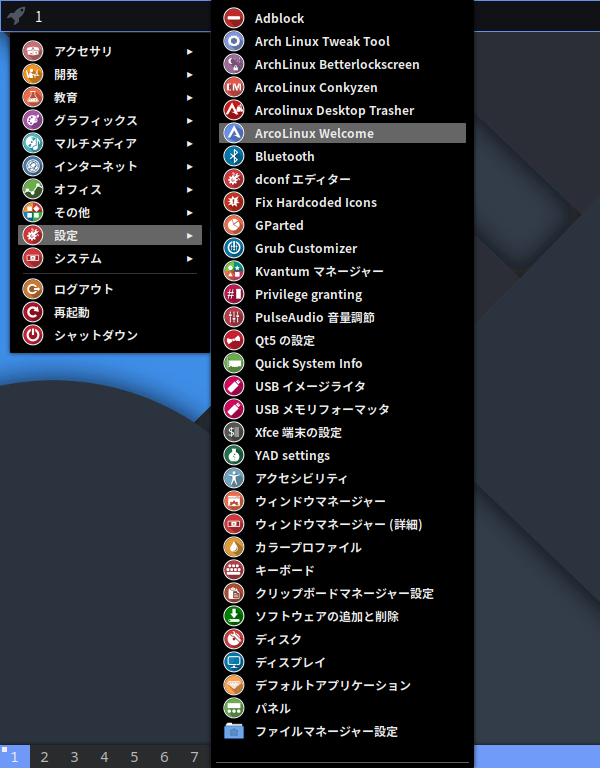Select the ログアウト menu entry
The image size is (600, 768).
(x=110, y=289)
